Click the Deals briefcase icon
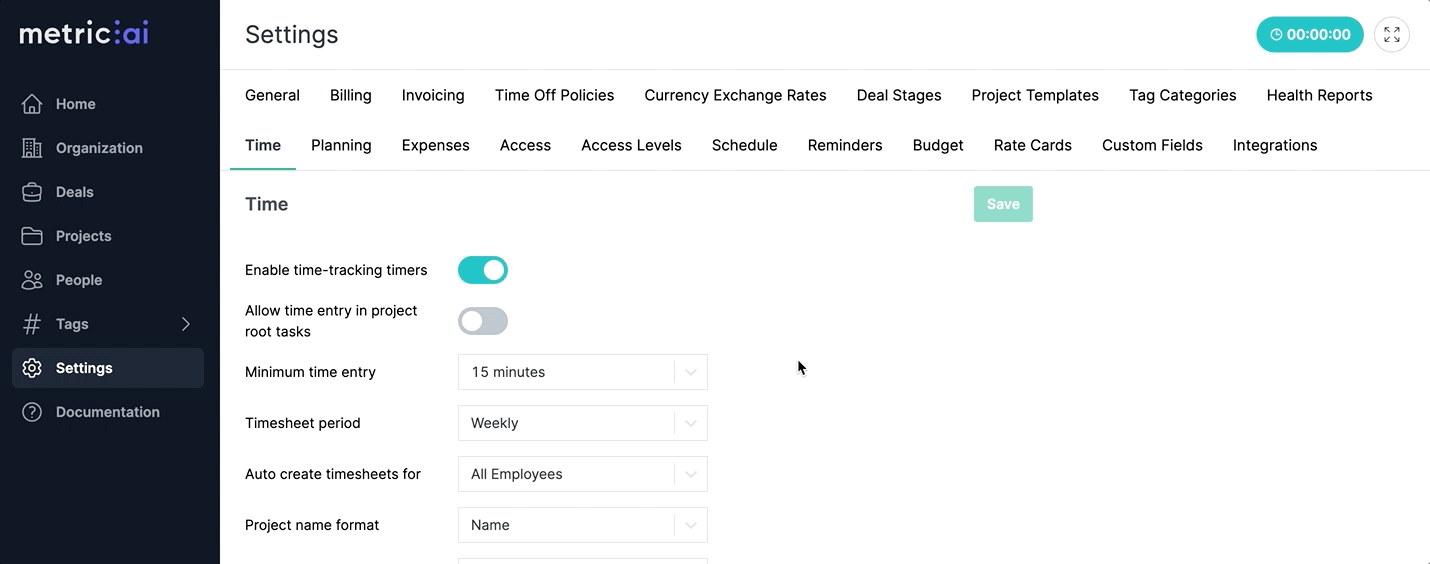 32,192
